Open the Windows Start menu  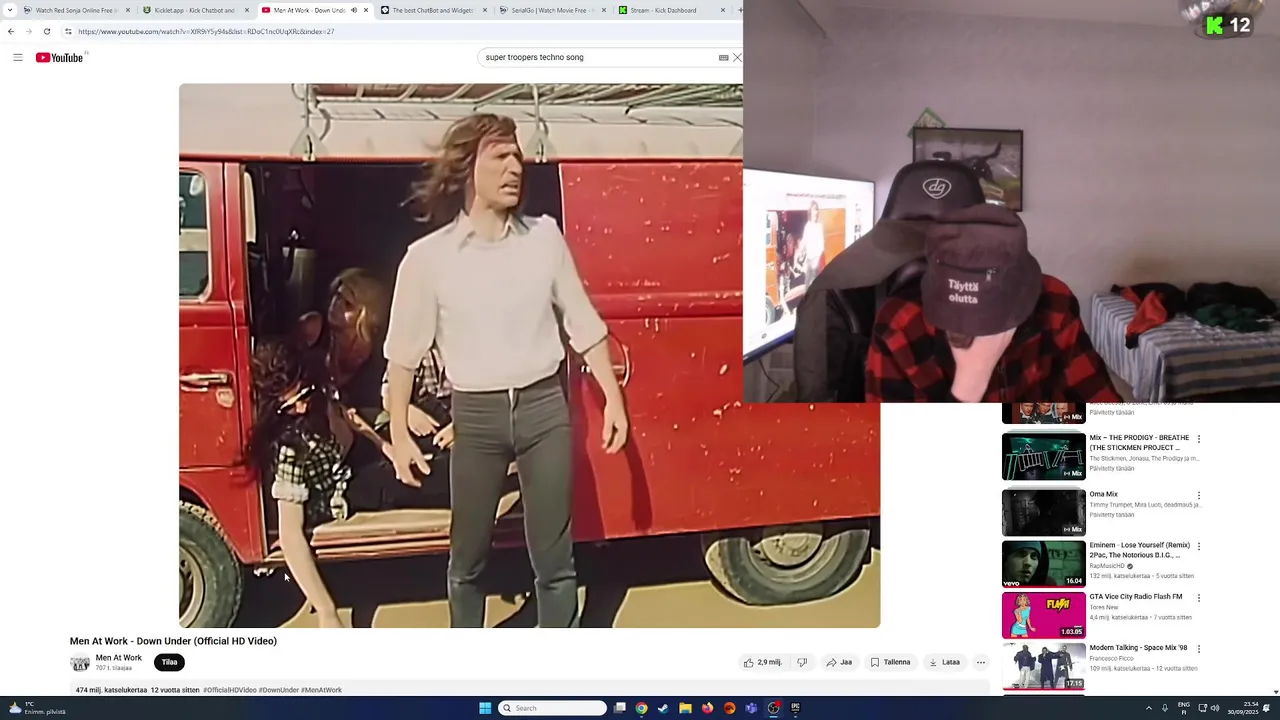pos(485,708)
